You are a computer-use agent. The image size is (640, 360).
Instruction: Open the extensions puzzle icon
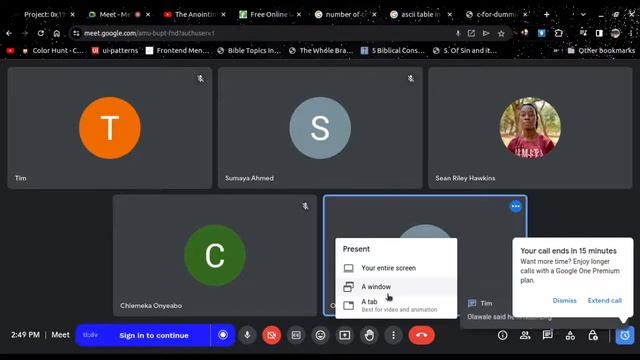(x=558, y=33)
